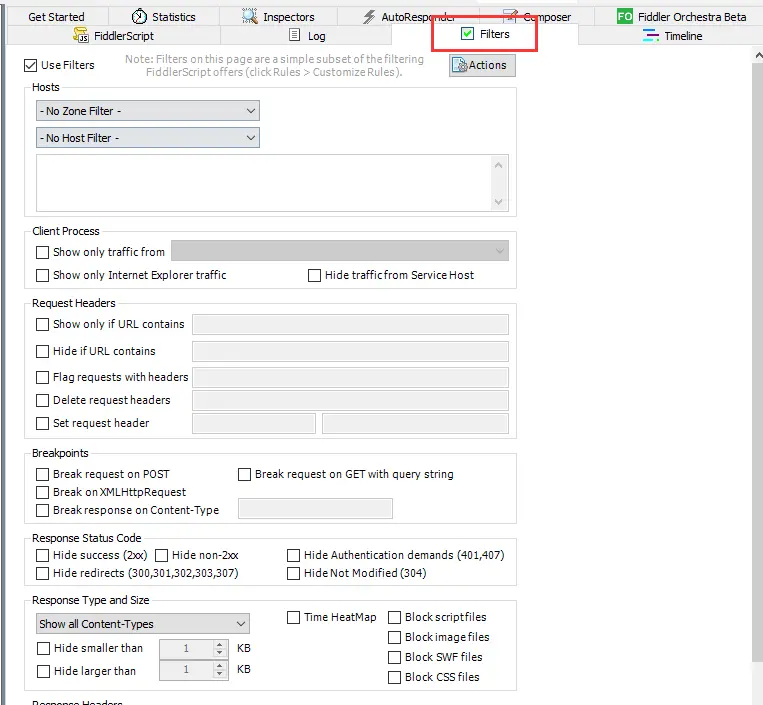Enable Break request on POST

[42, 474]
